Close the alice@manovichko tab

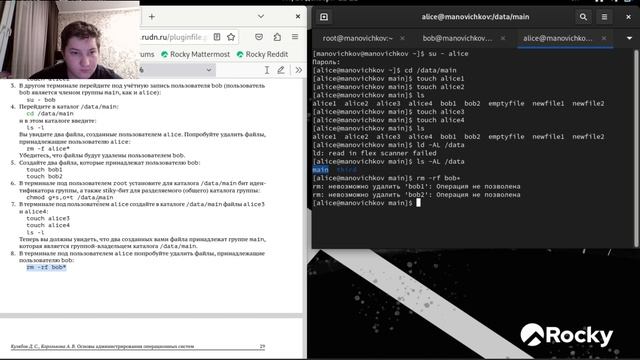pos(604,38)
